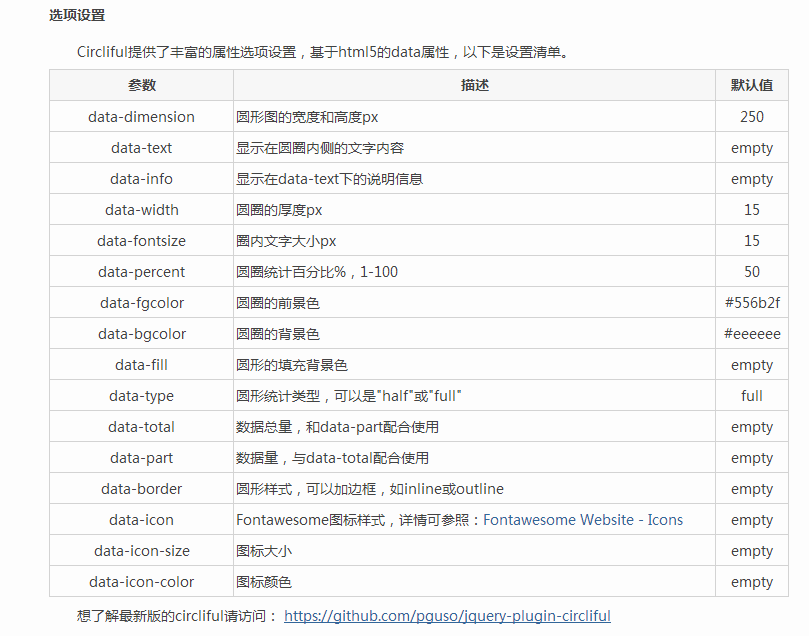Screen dimensions: 809x636
Task: Click the #eeeeee background color value
Action: [752, 334]
